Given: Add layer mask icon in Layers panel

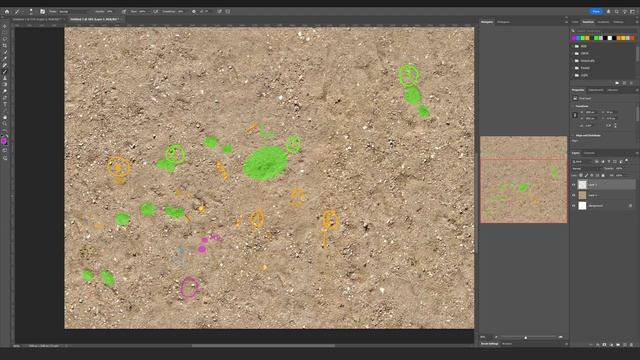Looking at the screenshot, I should 604,344.
